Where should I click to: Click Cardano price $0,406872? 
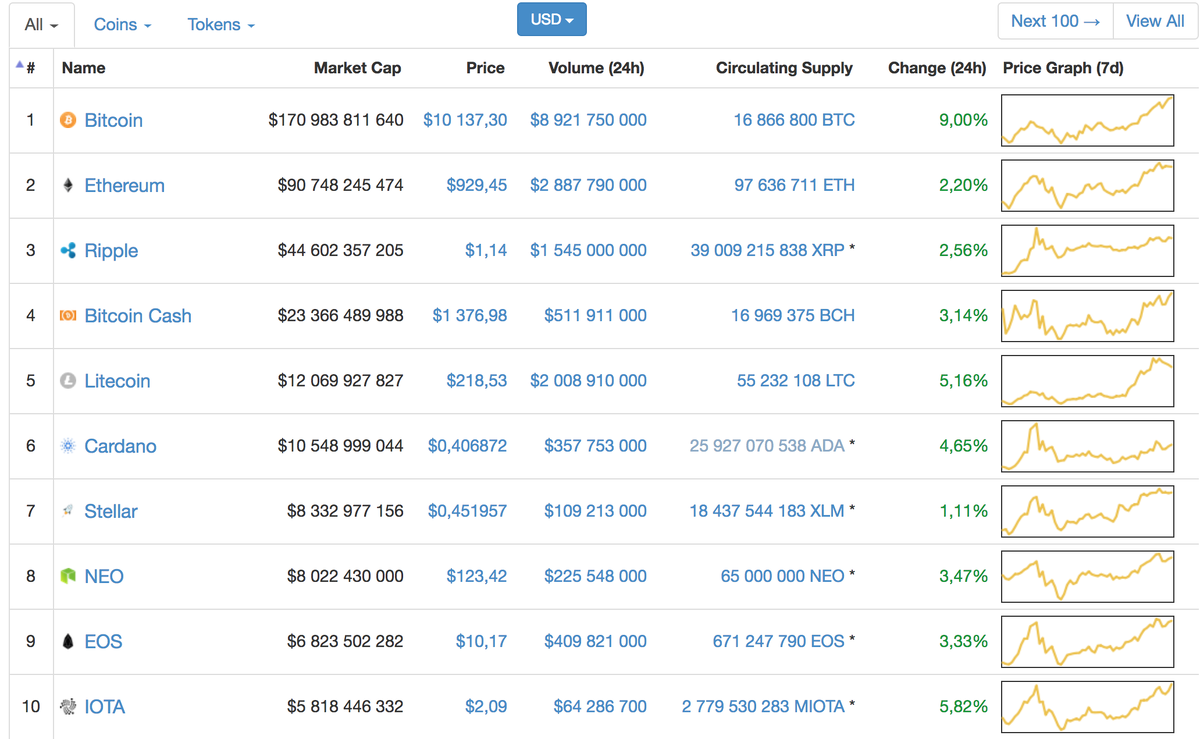[x=467, y=446]
